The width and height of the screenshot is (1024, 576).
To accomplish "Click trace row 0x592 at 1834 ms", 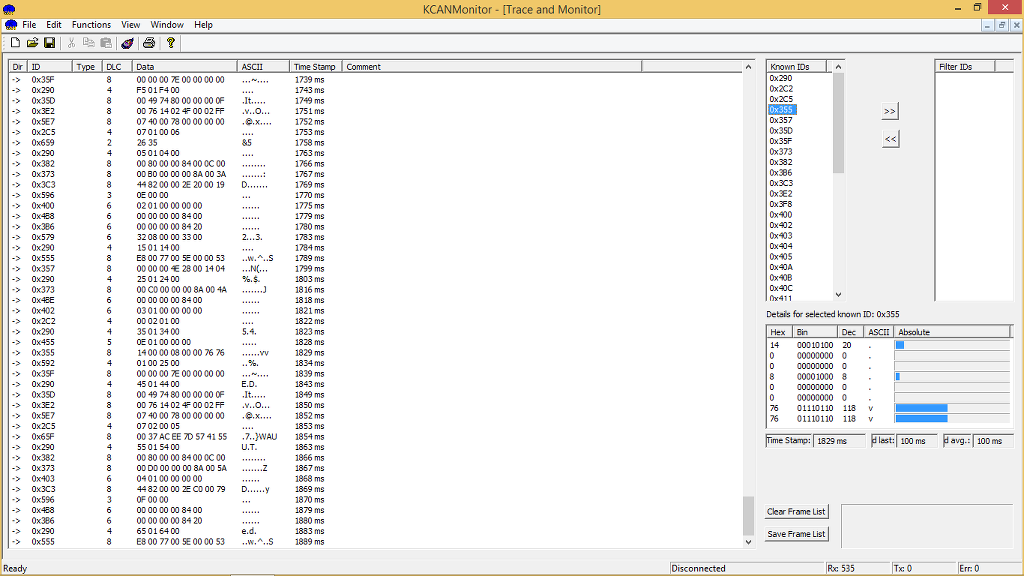I will click(x=376, y=363).
